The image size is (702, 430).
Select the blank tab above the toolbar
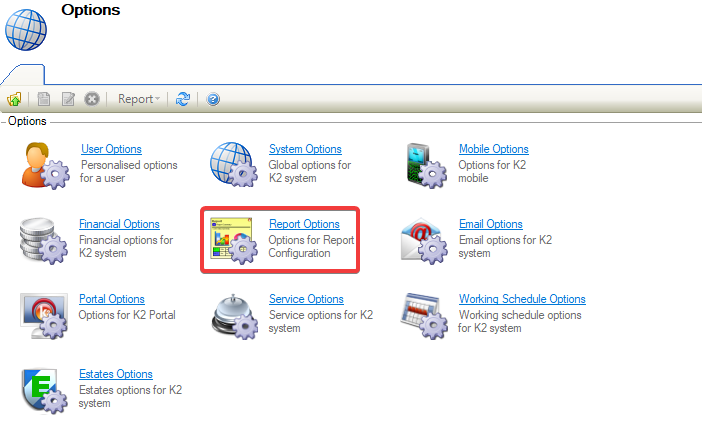[x=22, y=75]
